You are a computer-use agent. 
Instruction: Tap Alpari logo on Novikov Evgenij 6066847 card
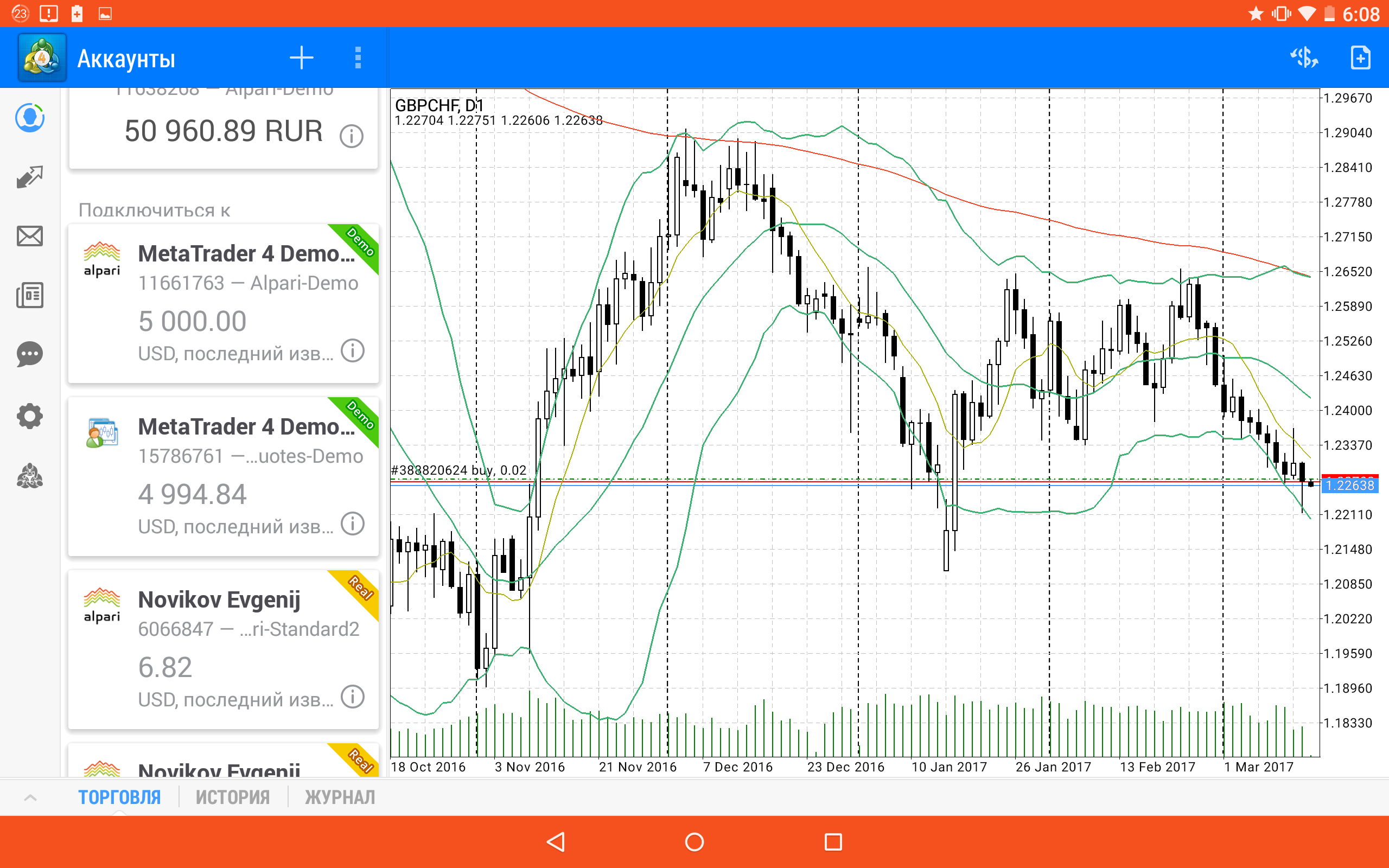(x=102, y=605)
